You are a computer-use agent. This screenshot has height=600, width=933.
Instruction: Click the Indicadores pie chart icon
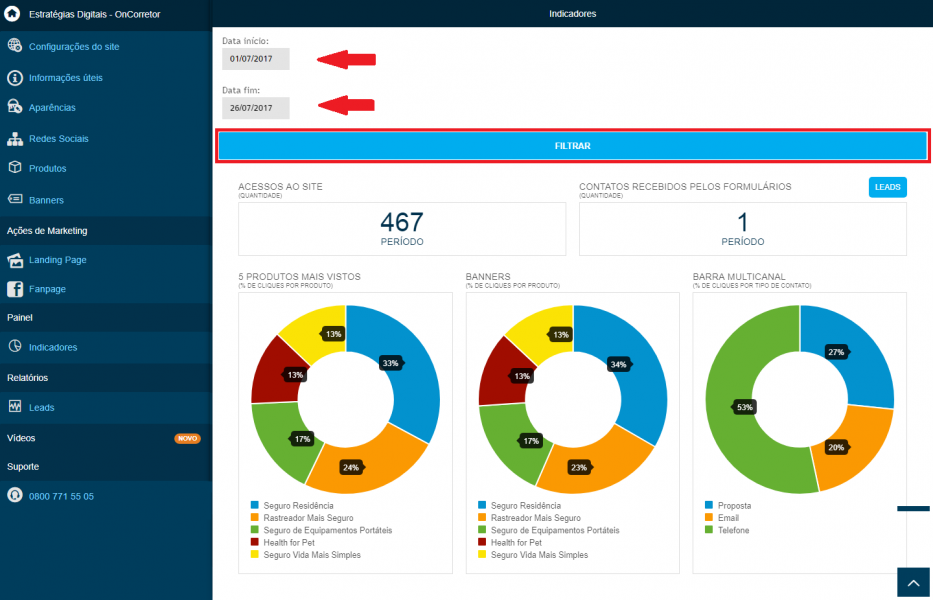[15, 346]
